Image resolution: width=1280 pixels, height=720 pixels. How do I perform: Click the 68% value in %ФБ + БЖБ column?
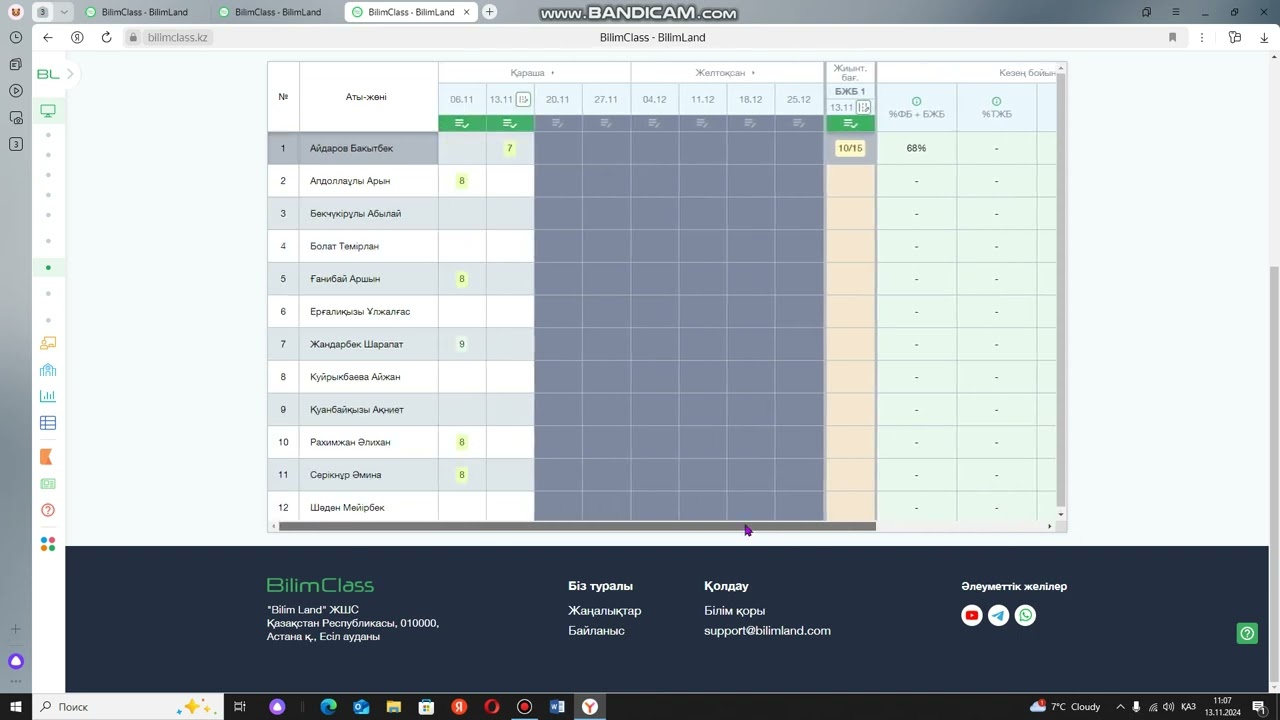pos(916,148)
